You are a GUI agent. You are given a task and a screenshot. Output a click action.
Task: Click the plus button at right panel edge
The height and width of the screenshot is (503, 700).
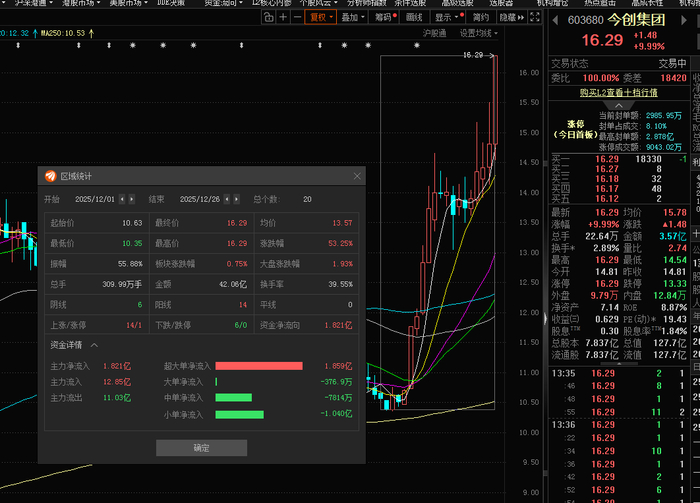point(696,233)
